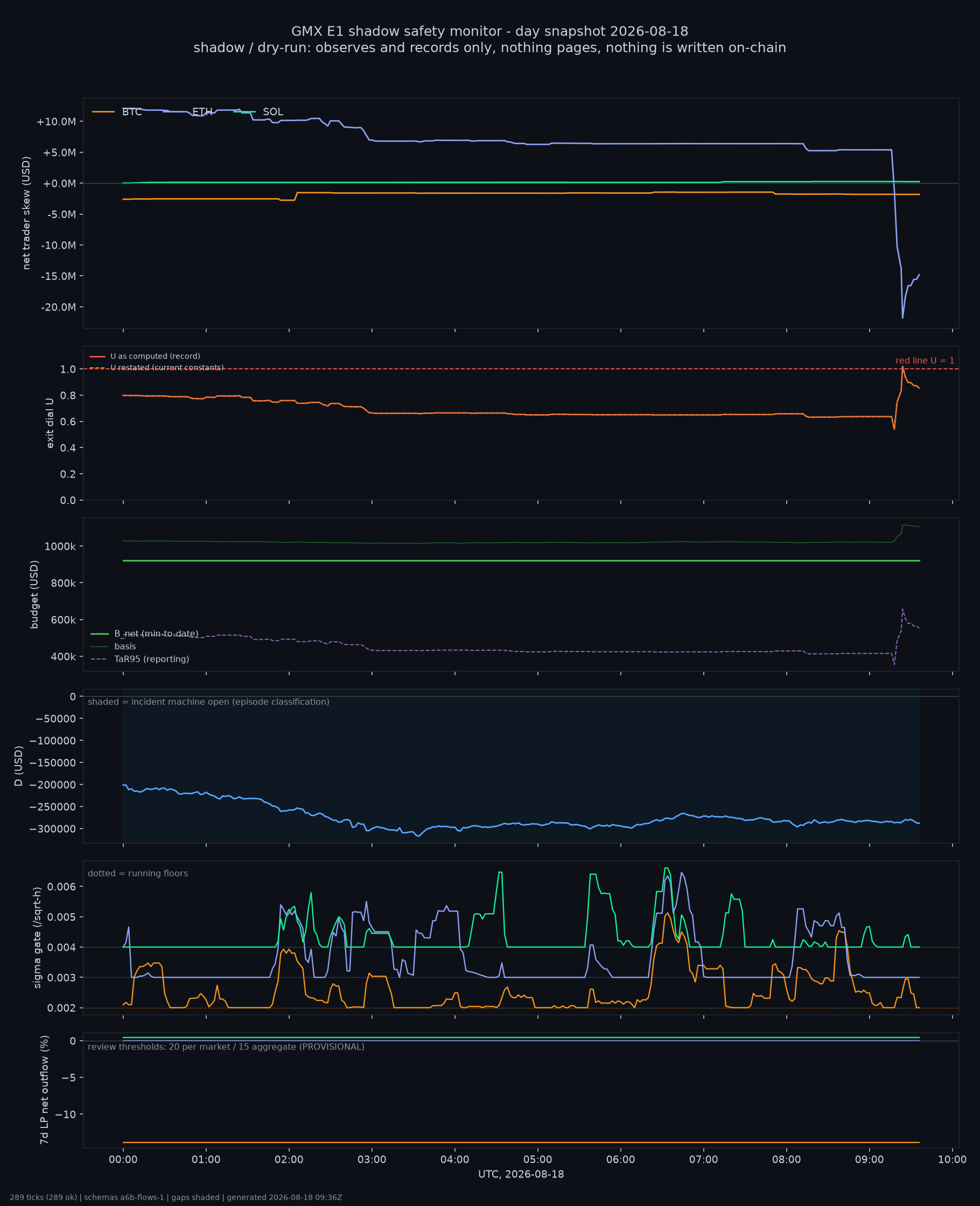Click the 'review thresholds: 20 per market' note

226,1047
